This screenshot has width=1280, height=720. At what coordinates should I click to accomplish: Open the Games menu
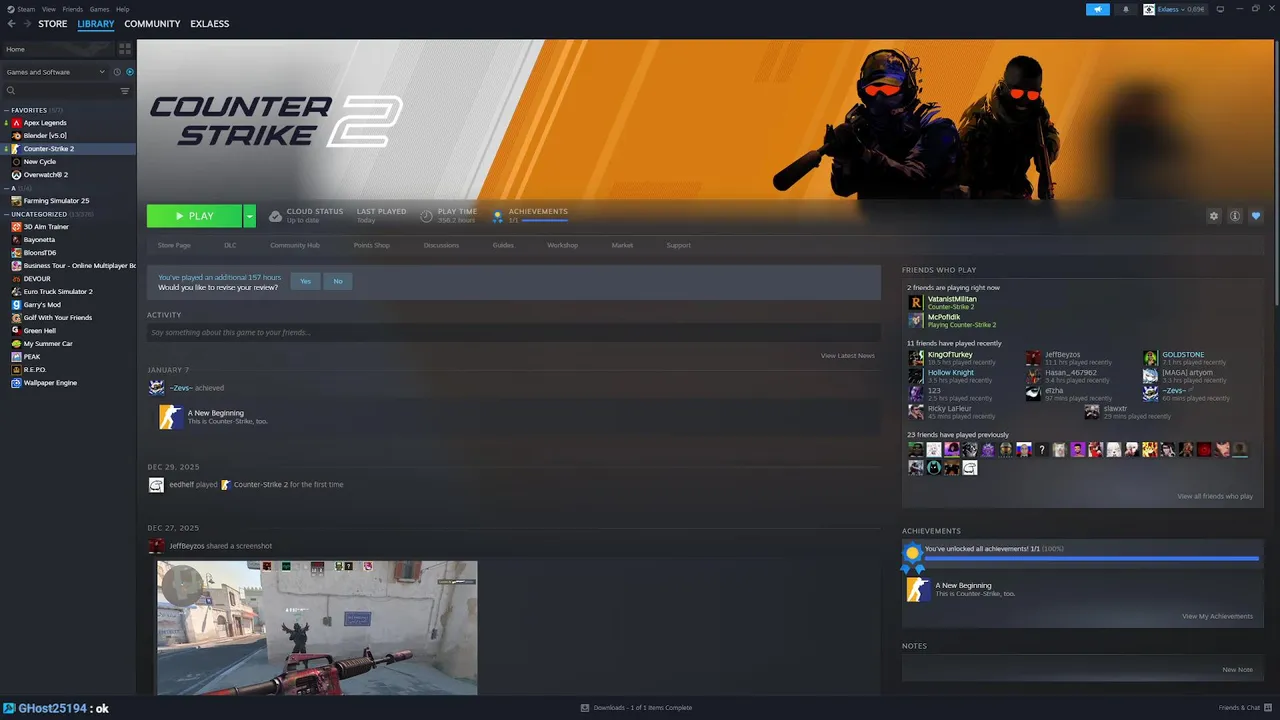click(99, 9)
